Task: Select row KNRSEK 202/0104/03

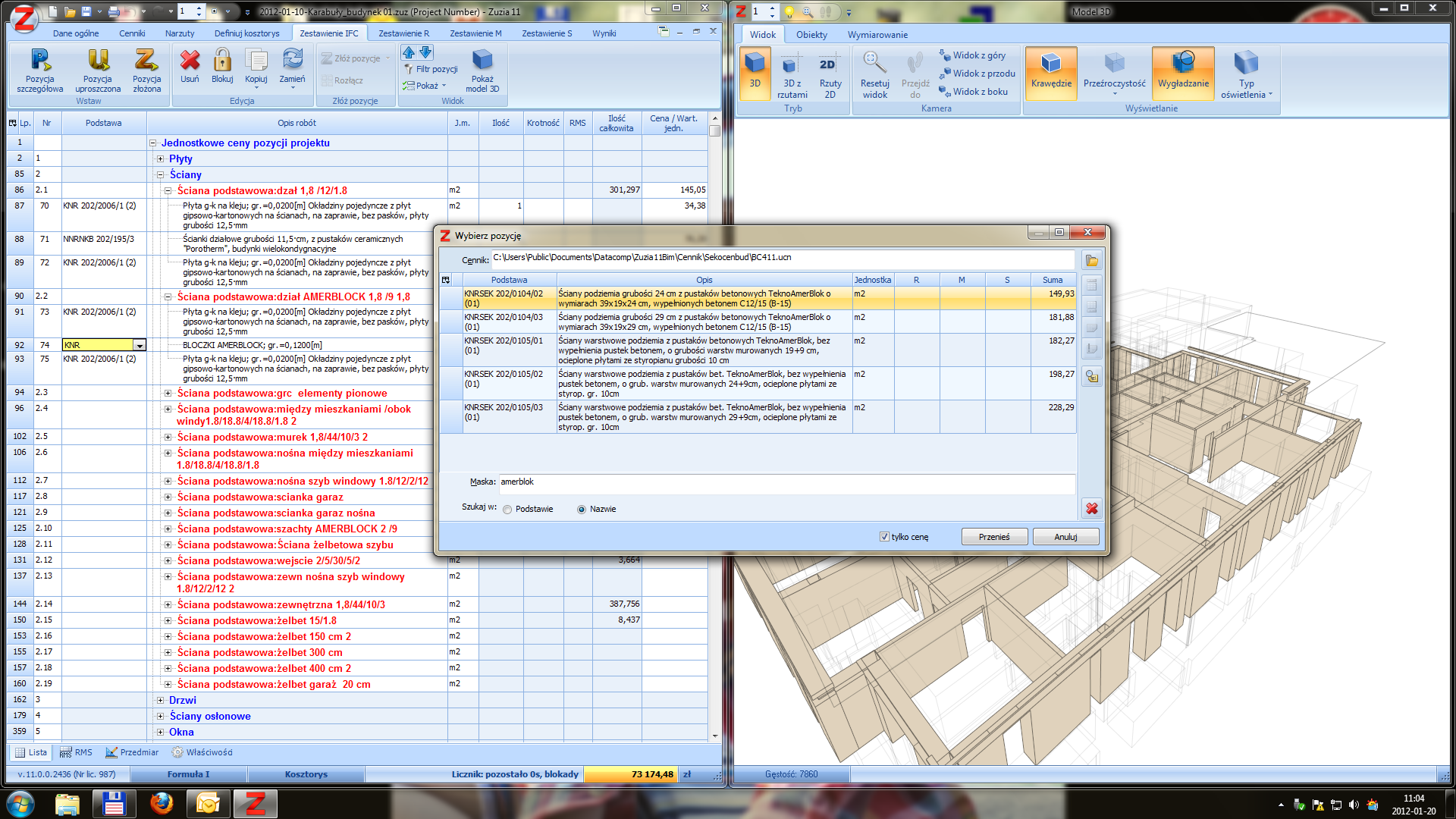Action: click(758, 322)
